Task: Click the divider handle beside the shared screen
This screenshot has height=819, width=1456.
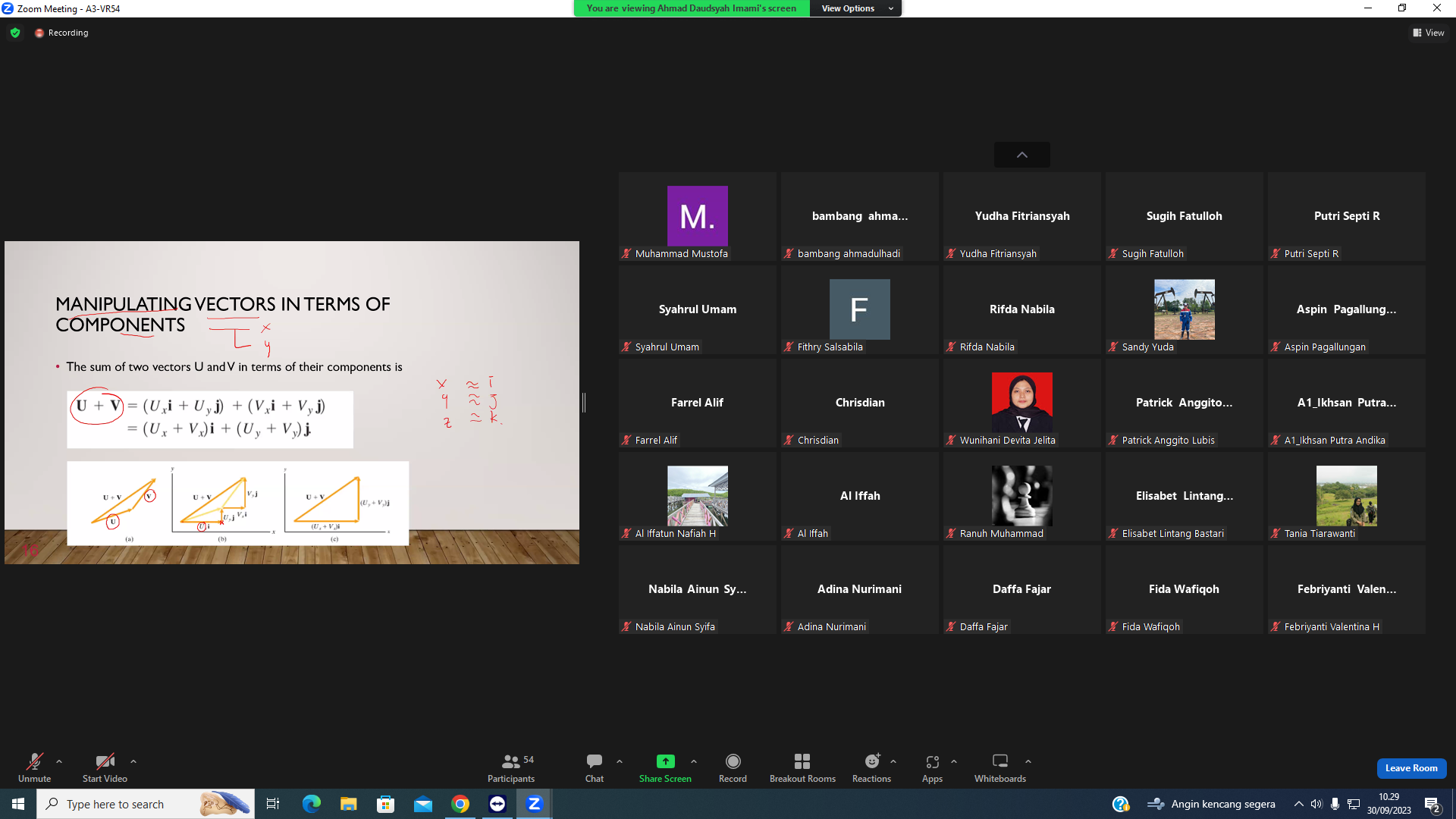Action: (584, 403)
